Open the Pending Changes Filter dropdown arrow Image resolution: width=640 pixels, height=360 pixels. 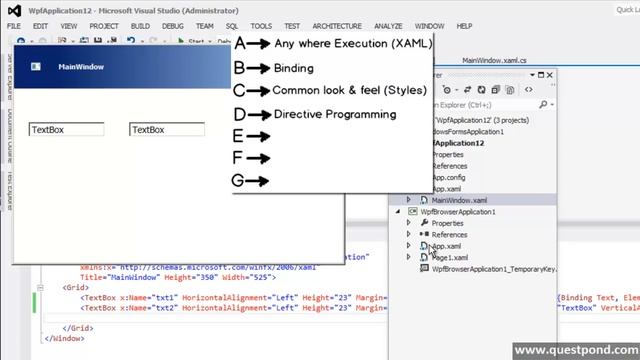coord(456,90)
